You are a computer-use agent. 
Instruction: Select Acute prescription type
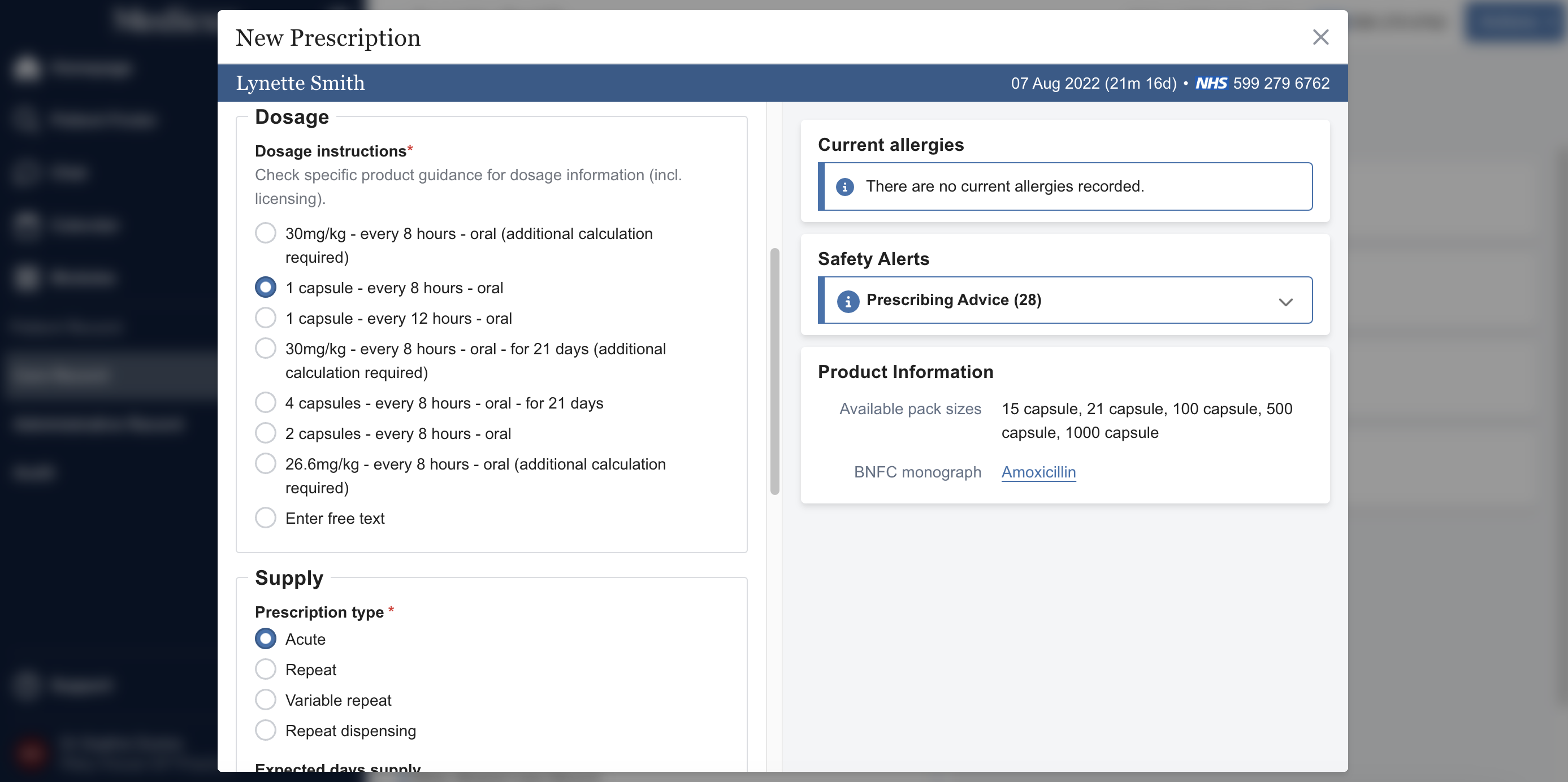point(266,638)
